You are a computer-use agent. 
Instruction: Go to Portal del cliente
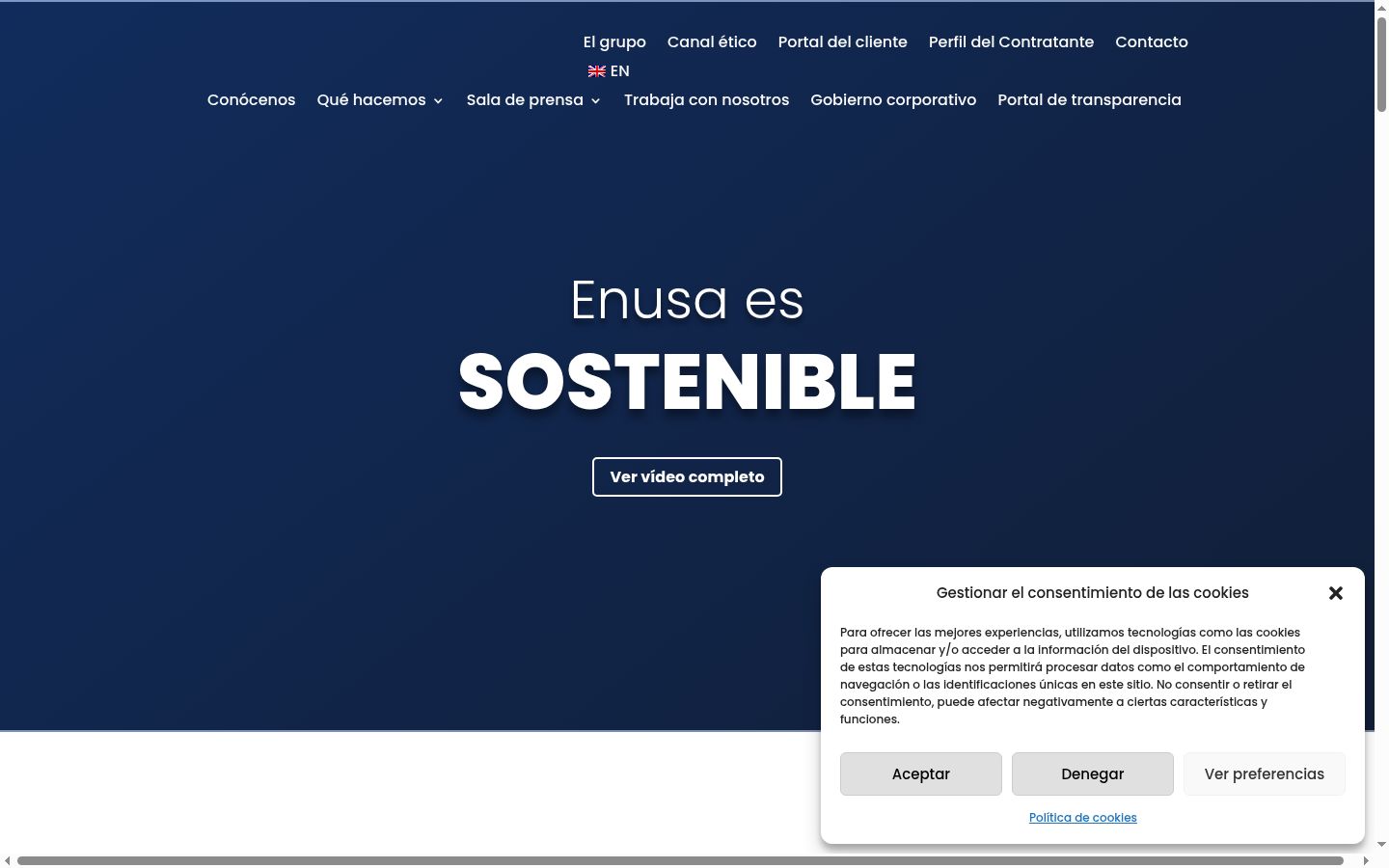point(843,42)
